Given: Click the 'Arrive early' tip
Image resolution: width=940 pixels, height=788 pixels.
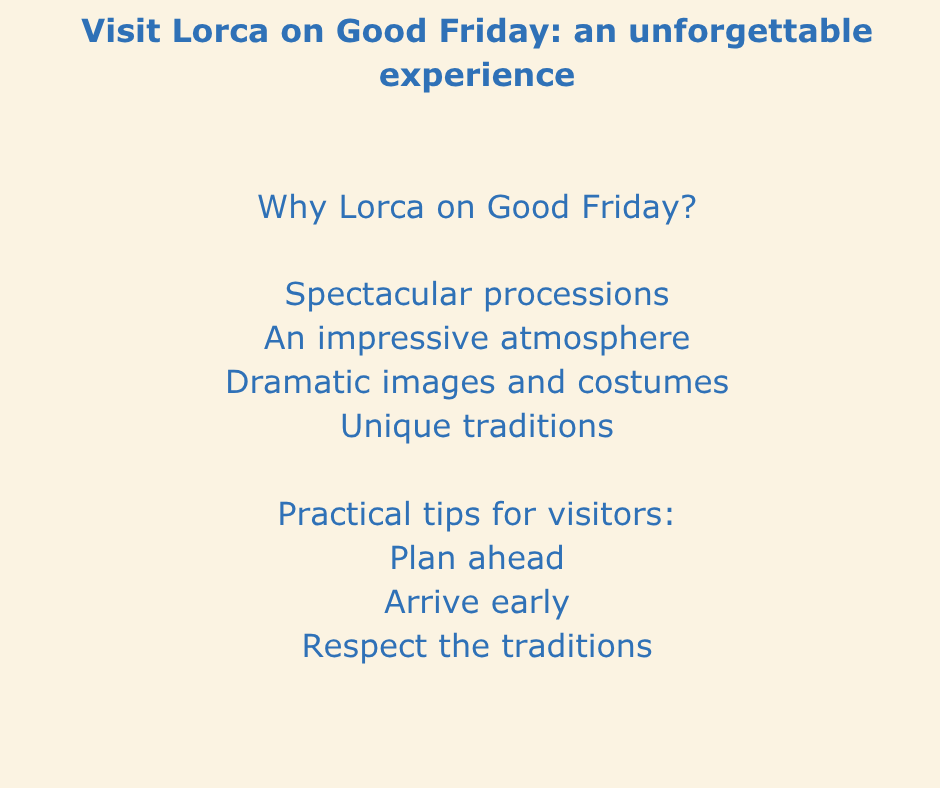Looking at the screenshot, I should point(477,602).
